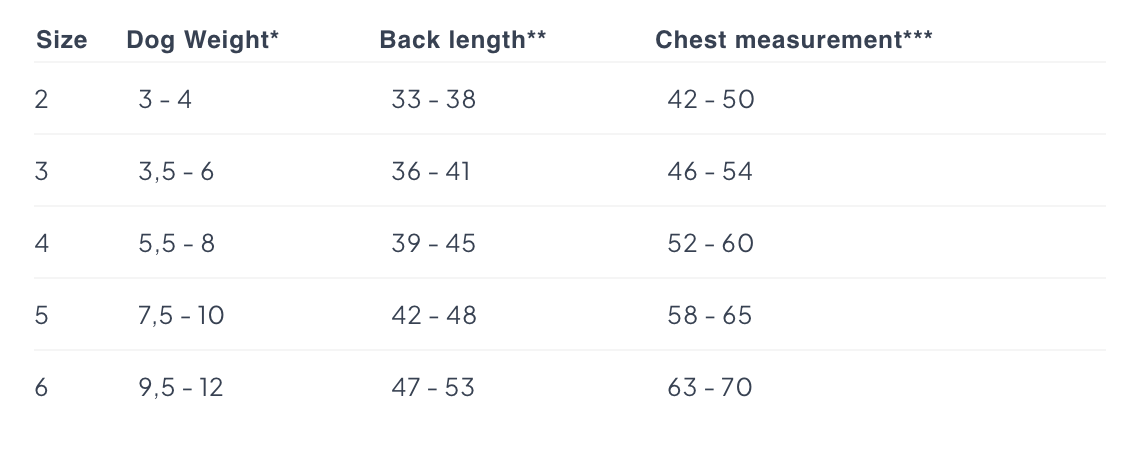Image resolution: width=1126 pixels, height=458 pixels.
Task: Select size 2 in the Size column
Action: (42, 99)
